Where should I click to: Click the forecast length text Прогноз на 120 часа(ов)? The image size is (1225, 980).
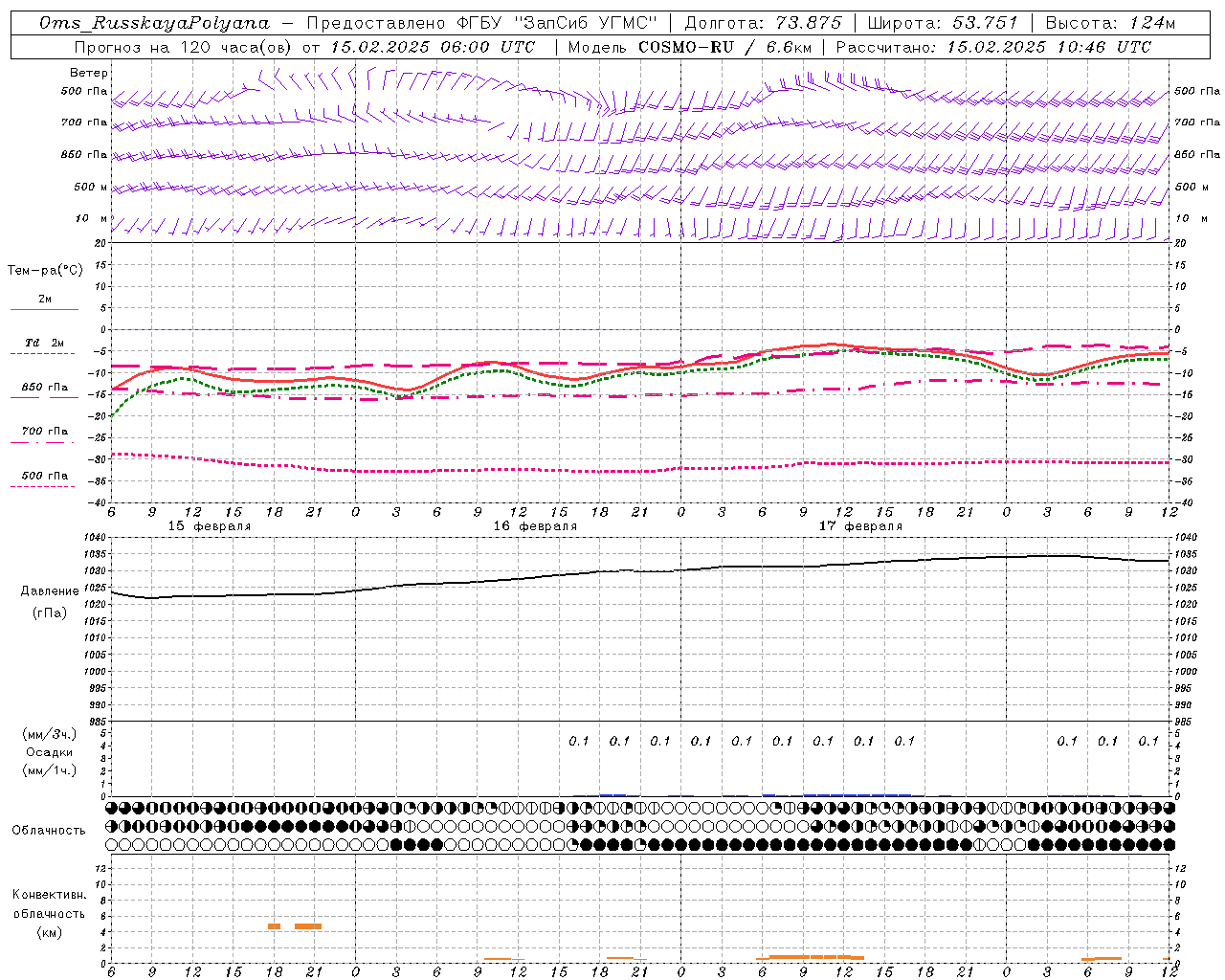click(x=185, y=47)
